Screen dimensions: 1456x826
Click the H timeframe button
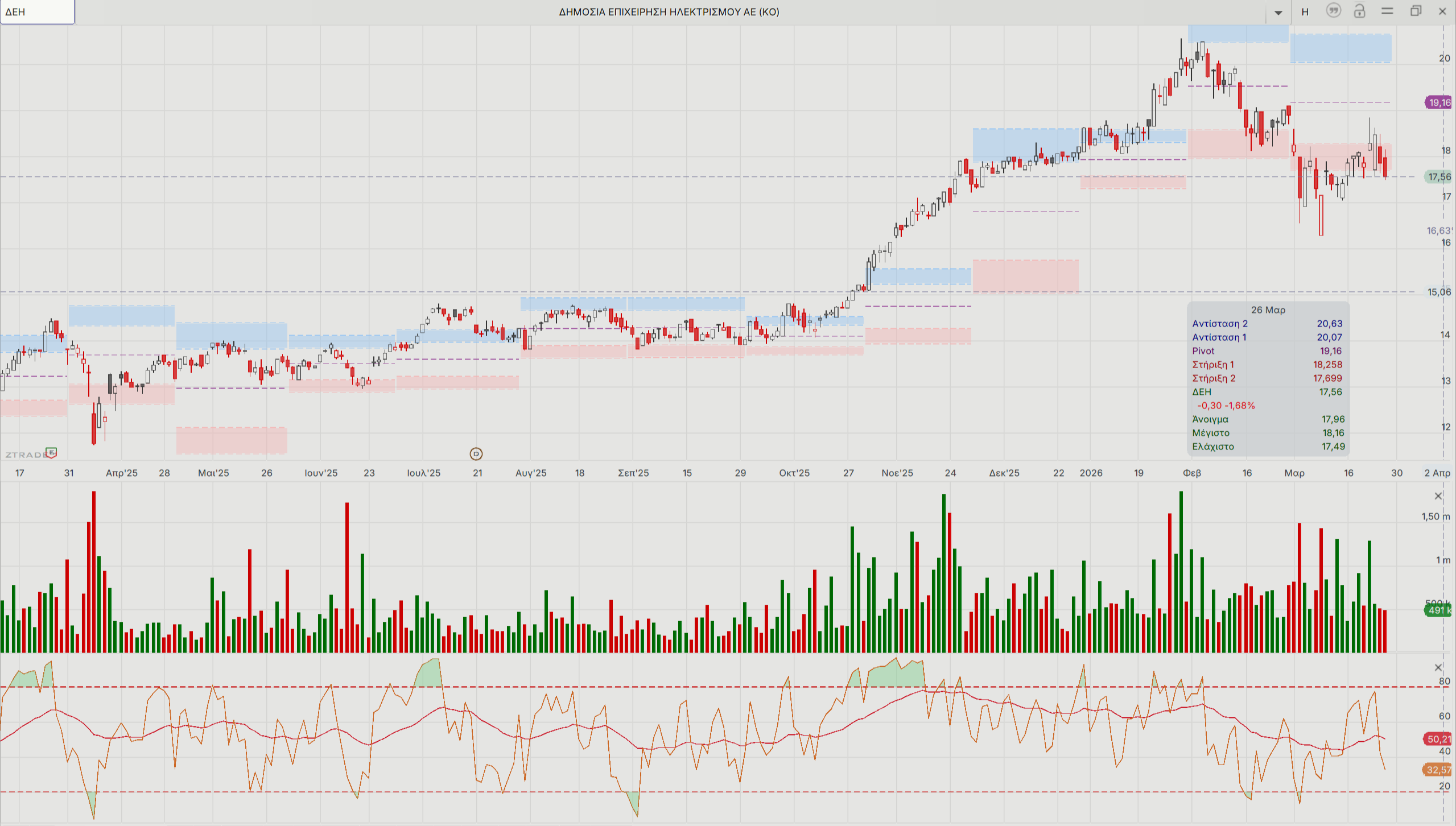[x=1305, y=12]
